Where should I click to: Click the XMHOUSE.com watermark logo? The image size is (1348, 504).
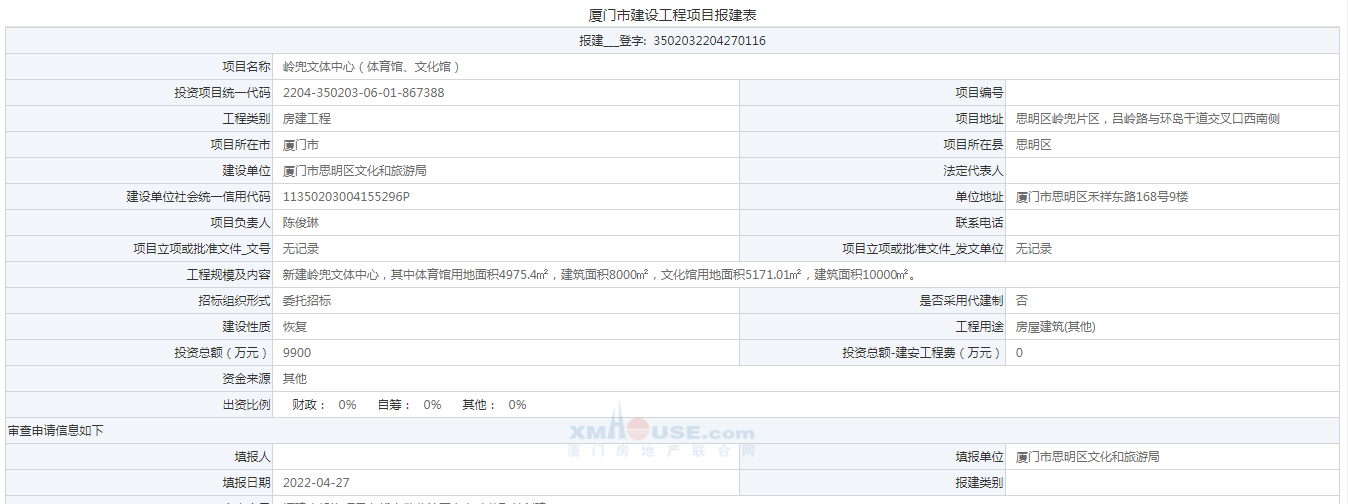pyautogui.click(x=661, y=433)
